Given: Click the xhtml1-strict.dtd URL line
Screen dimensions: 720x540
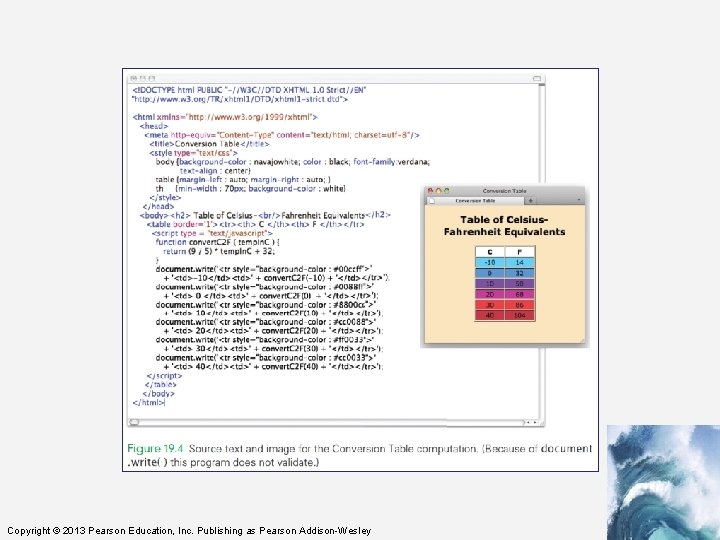Looking at the screenshot, I should coord(240,99).
